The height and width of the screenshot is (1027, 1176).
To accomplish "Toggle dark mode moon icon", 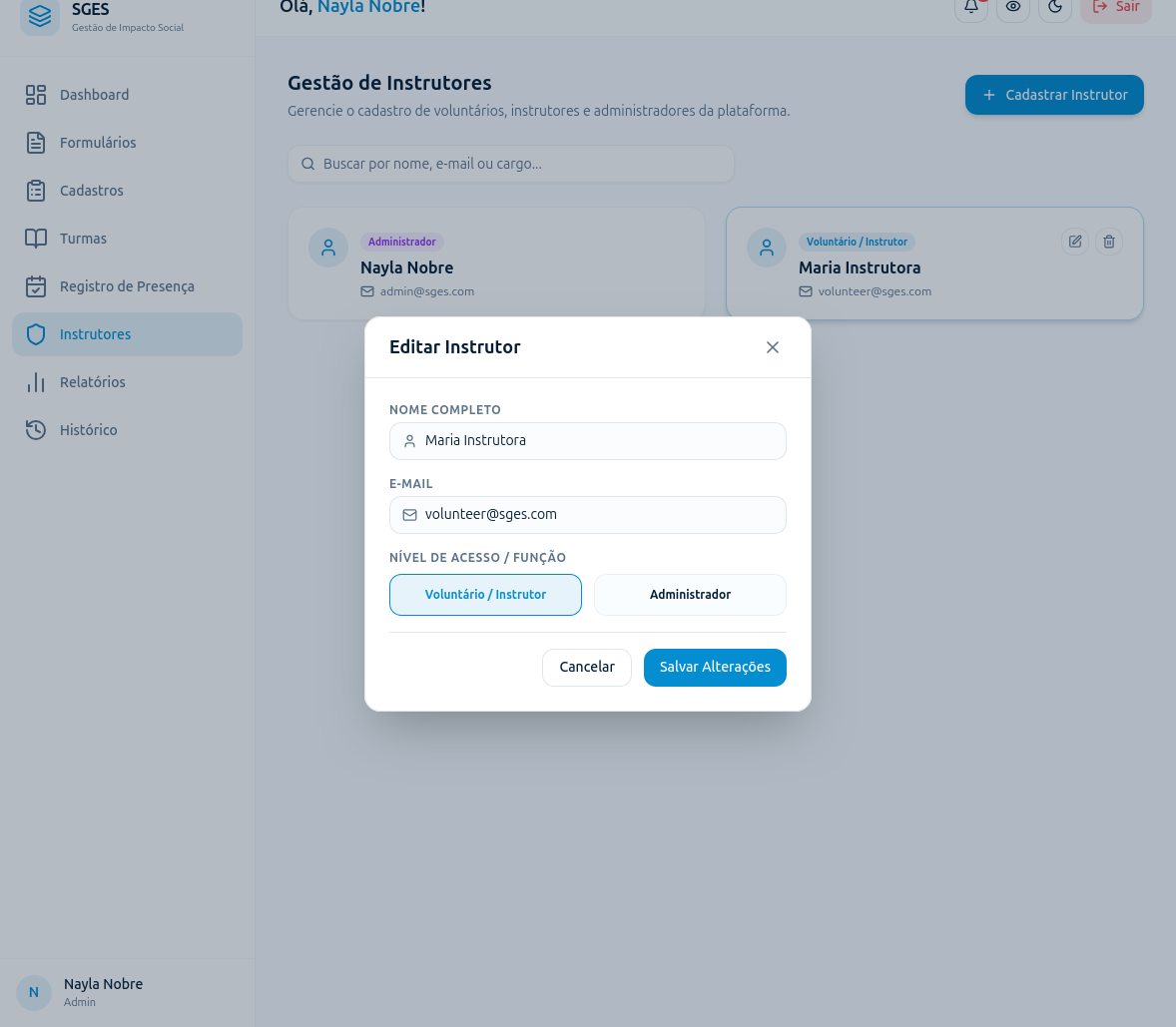I will [x=1055, y=8].
